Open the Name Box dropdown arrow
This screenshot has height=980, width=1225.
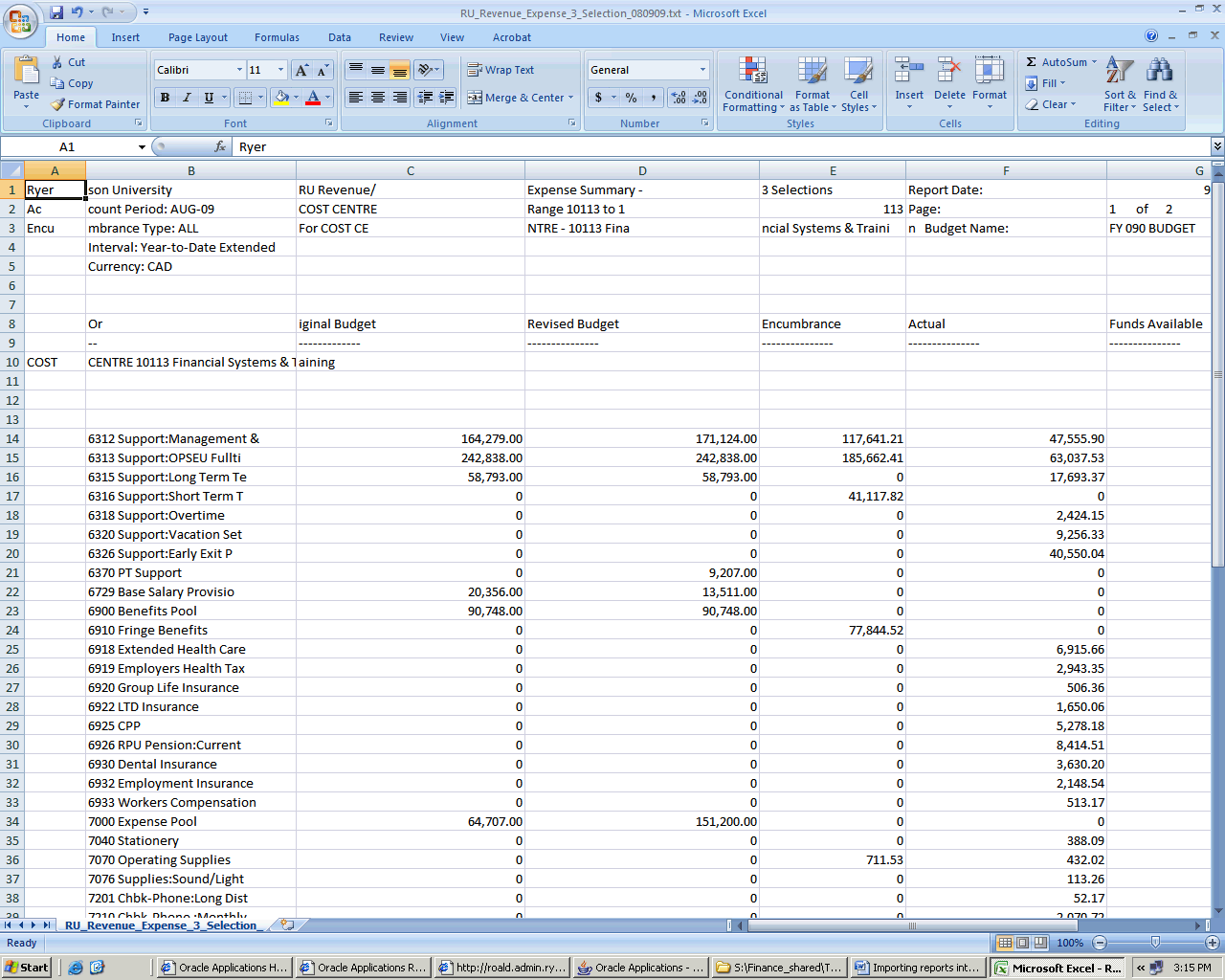[142, 147]
